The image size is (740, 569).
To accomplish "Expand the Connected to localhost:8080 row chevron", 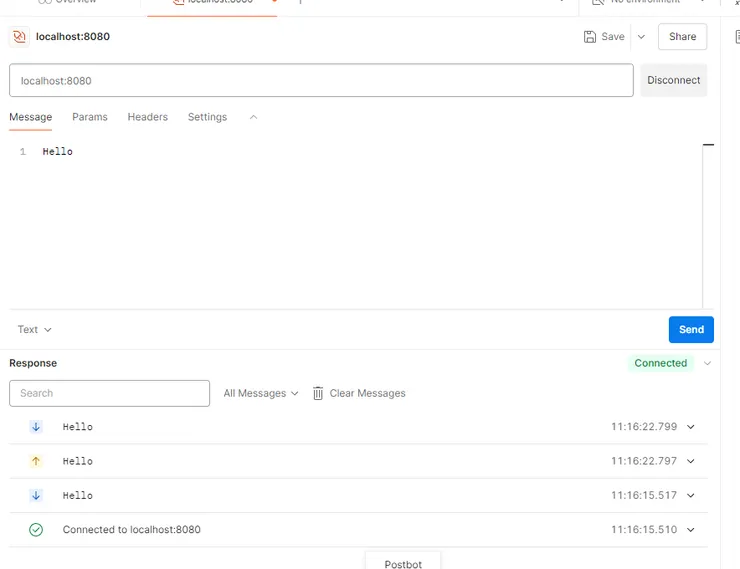I will [x=690, y=530].
